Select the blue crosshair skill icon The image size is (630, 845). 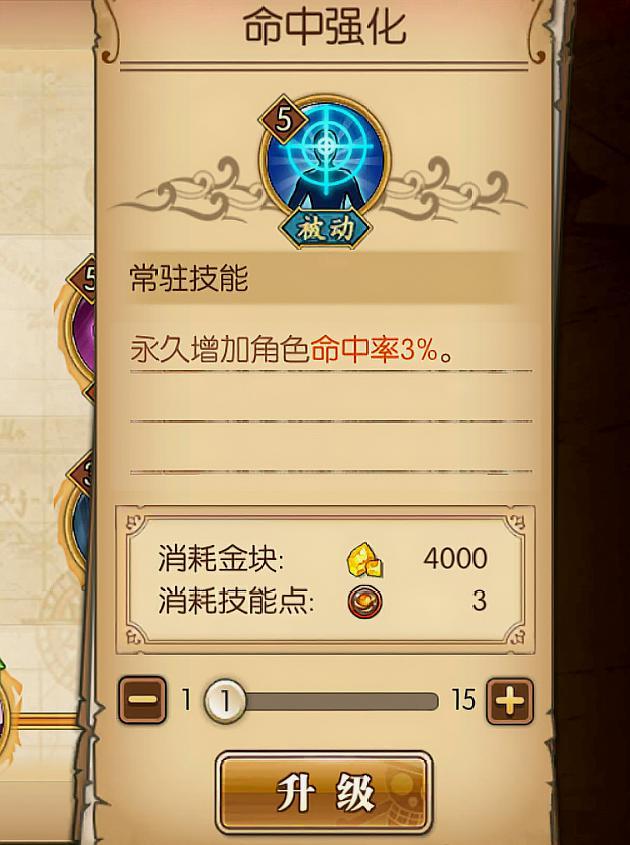325,158
